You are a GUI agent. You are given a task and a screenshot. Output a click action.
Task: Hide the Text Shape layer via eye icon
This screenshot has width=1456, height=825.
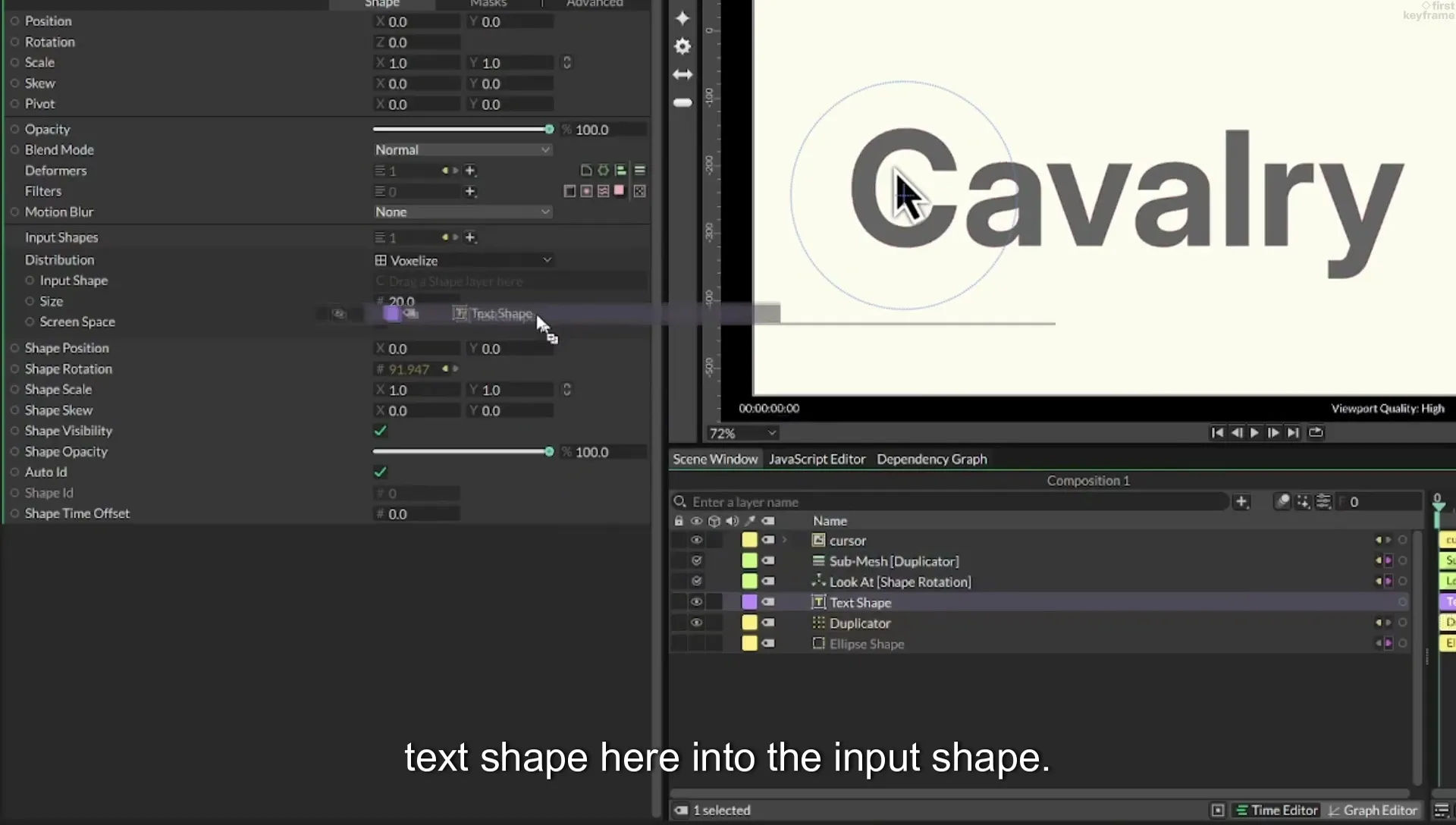tap(696, 602)
